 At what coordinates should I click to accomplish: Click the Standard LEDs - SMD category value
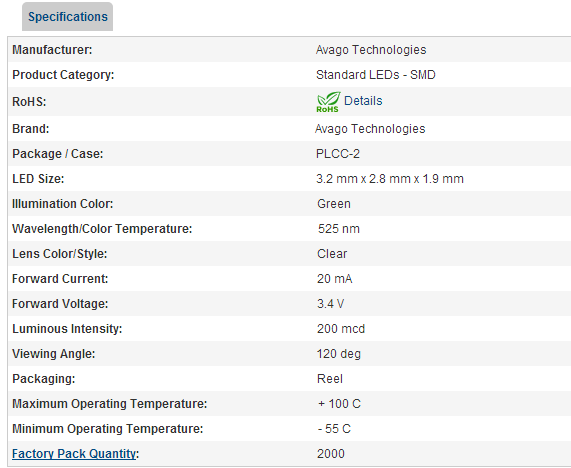point(375,75)
